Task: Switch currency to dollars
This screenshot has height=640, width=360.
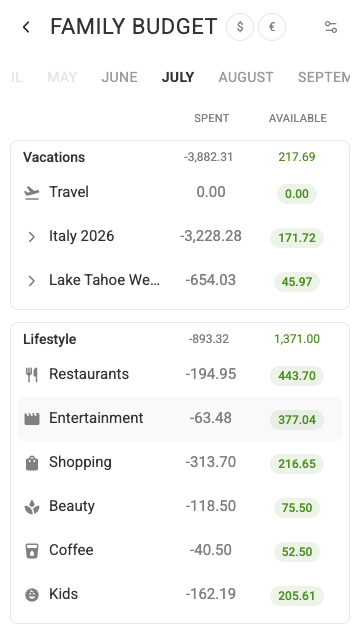Action: coord(240,27)
